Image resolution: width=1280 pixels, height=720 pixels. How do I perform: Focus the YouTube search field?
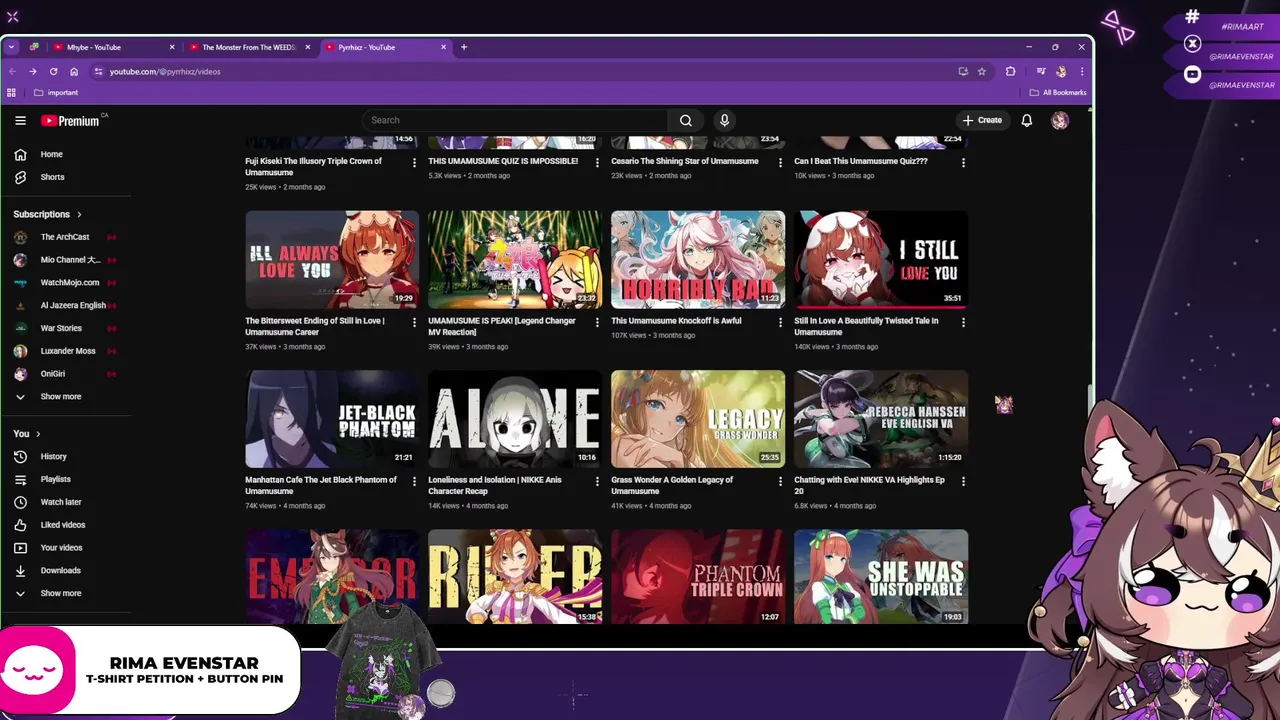click(515, 120)
